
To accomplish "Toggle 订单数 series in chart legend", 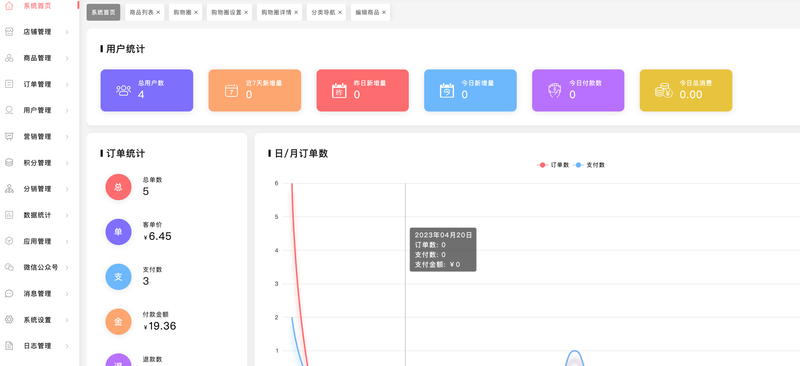I will tap(553, 165).
